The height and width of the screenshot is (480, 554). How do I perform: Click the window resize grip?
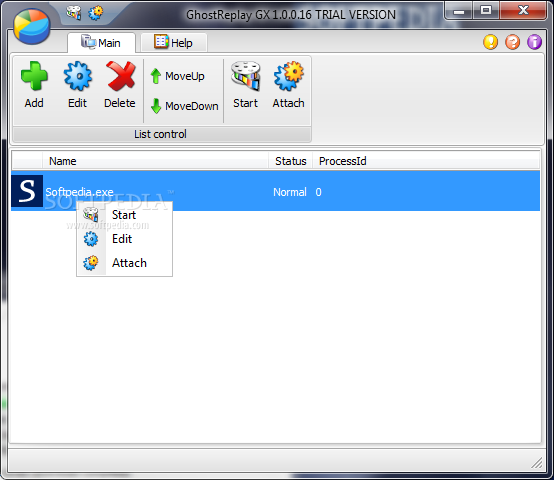(x=537, y=463)
